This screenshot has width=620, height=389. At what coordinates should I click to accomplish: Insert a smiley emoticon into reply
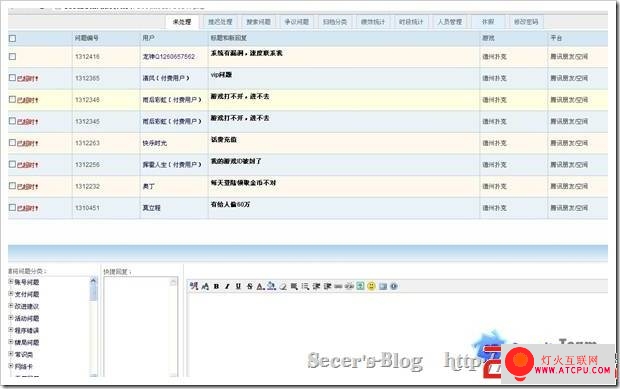coord(371,286)
